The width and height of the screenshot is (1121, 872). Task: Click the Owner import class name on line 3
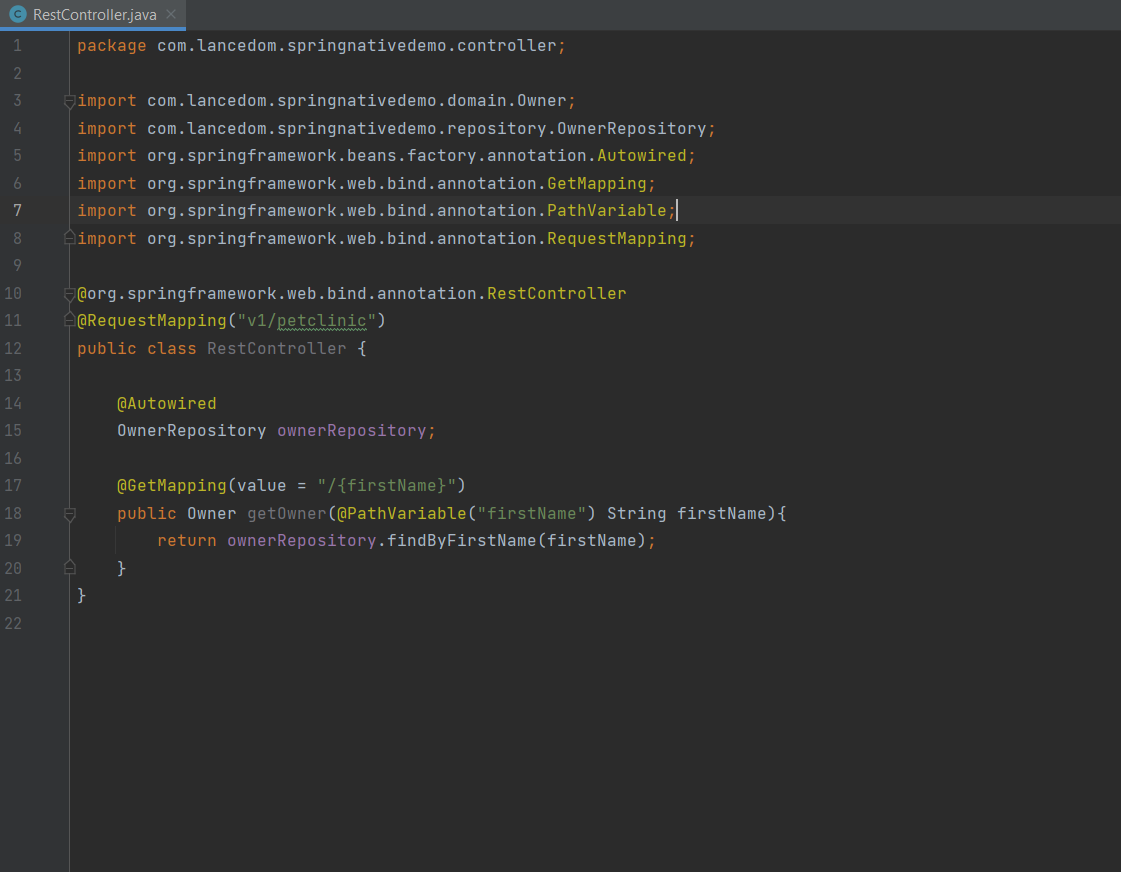coord(541,101)
